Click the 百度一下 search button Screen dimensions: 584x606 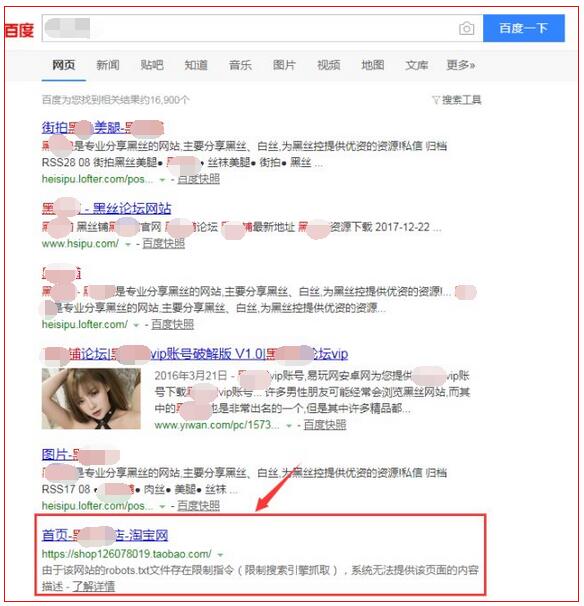[x=524, y=28]
